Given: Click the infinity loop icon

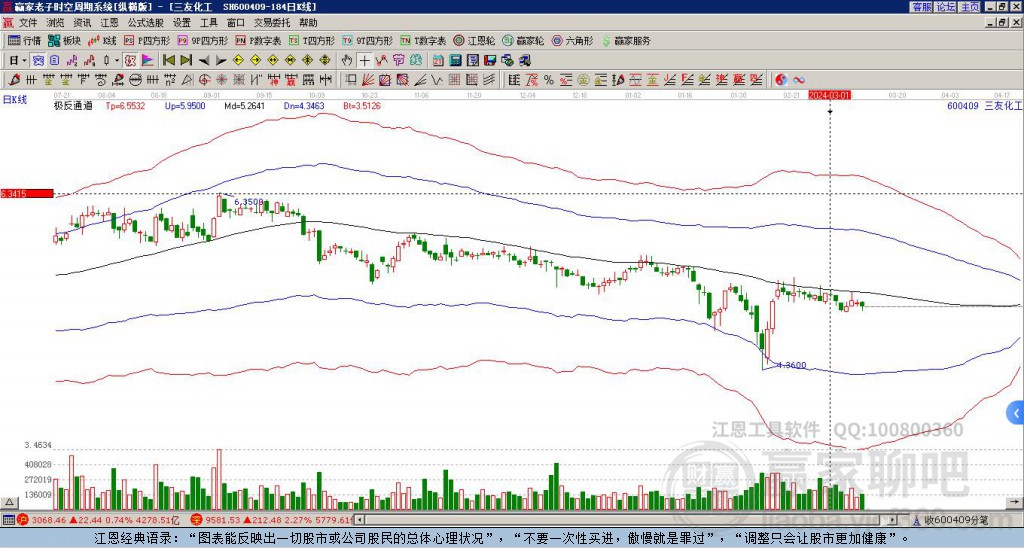Looking at the screenshot, I should [799, 80].
